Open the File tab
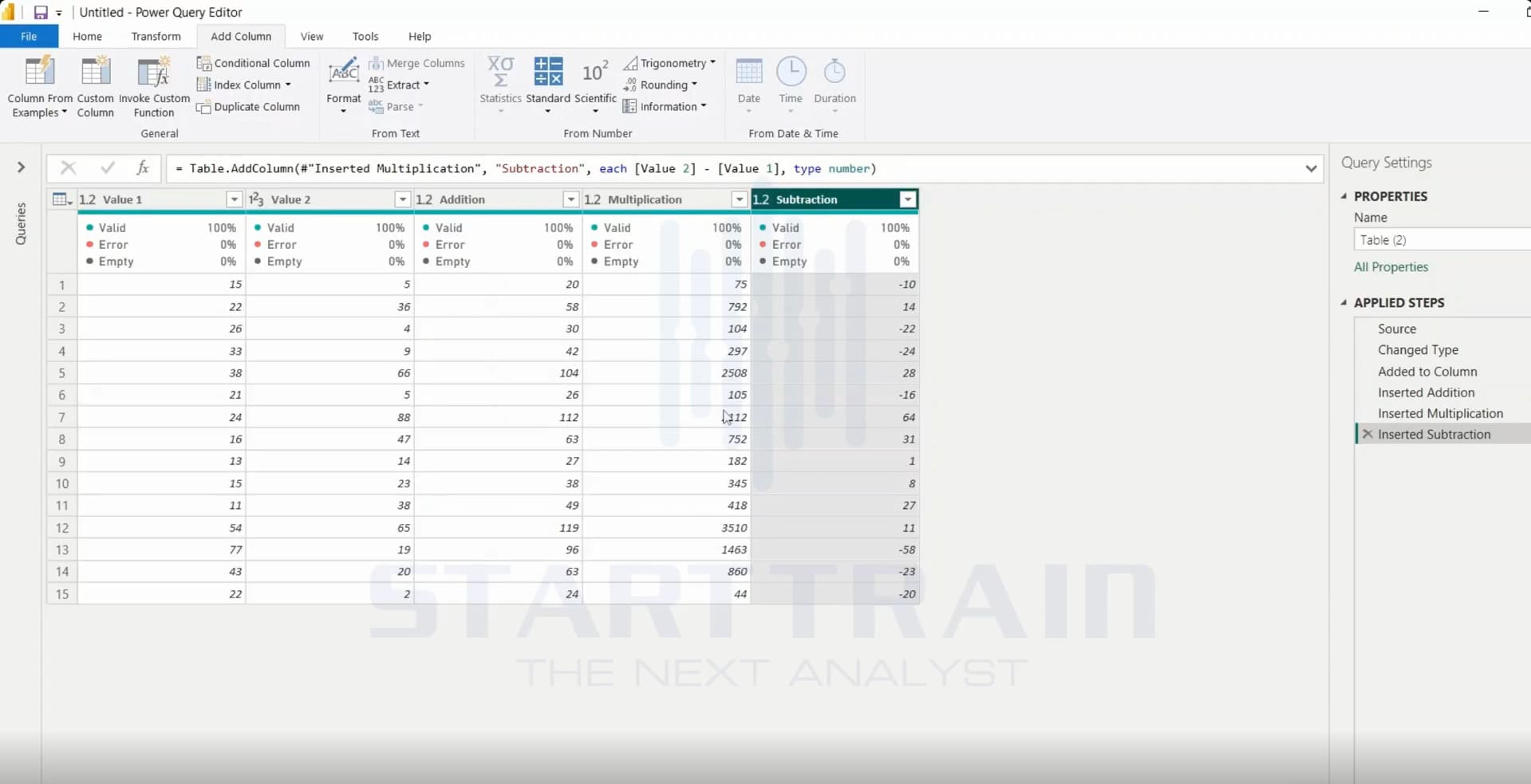The image size is (1531, 784). pos(29,36)
